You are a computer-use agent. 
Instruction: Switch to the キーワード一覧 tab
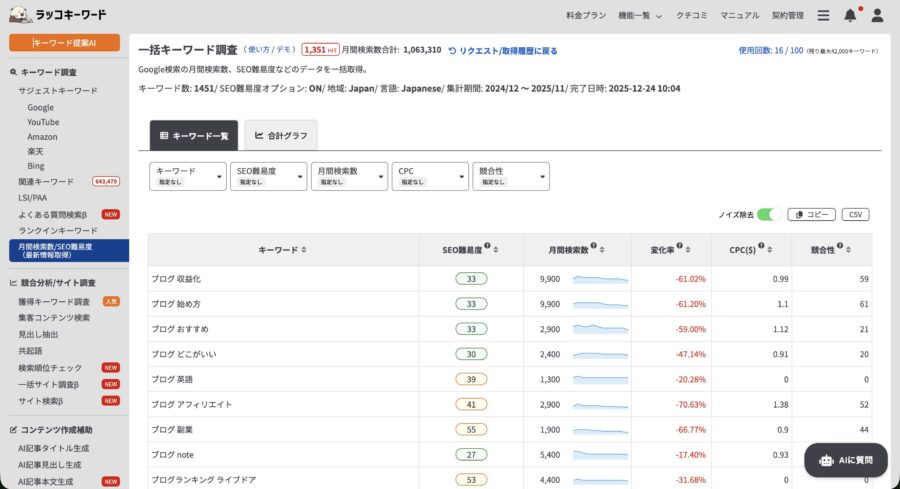(194, 135)
